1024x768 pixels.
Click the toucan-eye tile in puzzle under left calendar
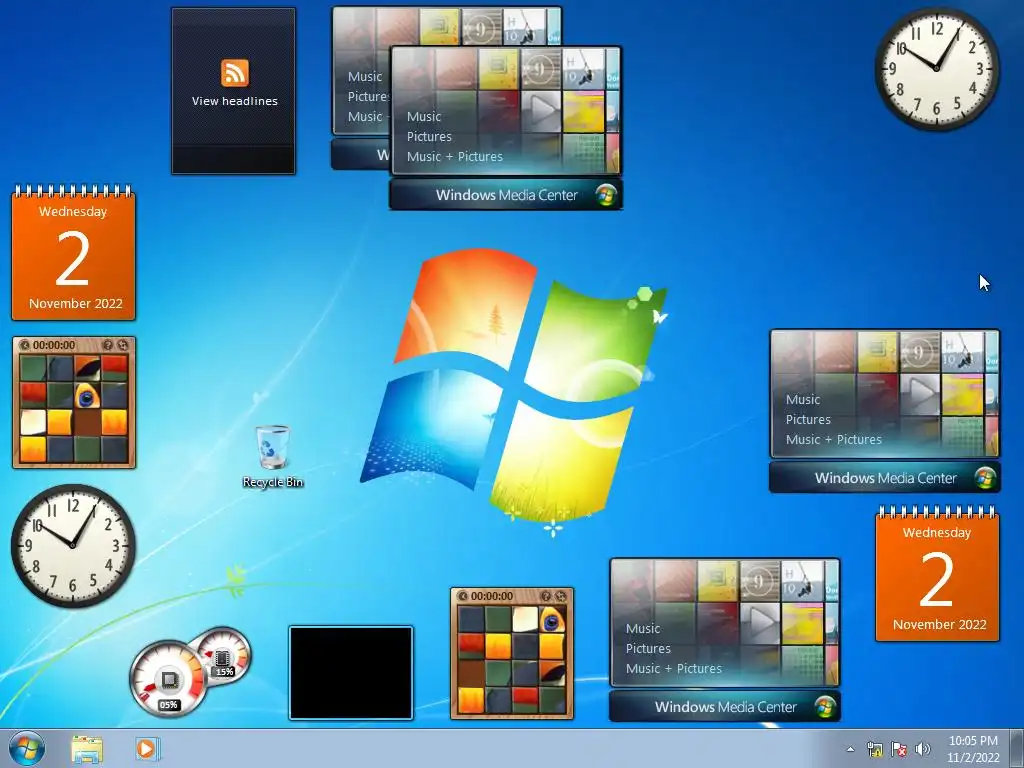87,395
